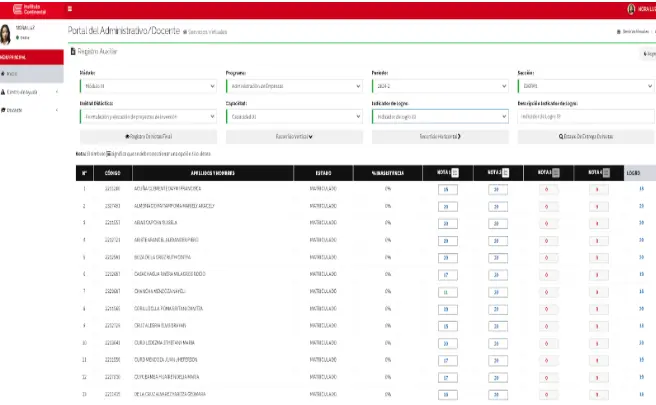This screenshot has height=405, width=656.
Task: Click the hamburger menu icon in top bar
Action: pos(70,8)
